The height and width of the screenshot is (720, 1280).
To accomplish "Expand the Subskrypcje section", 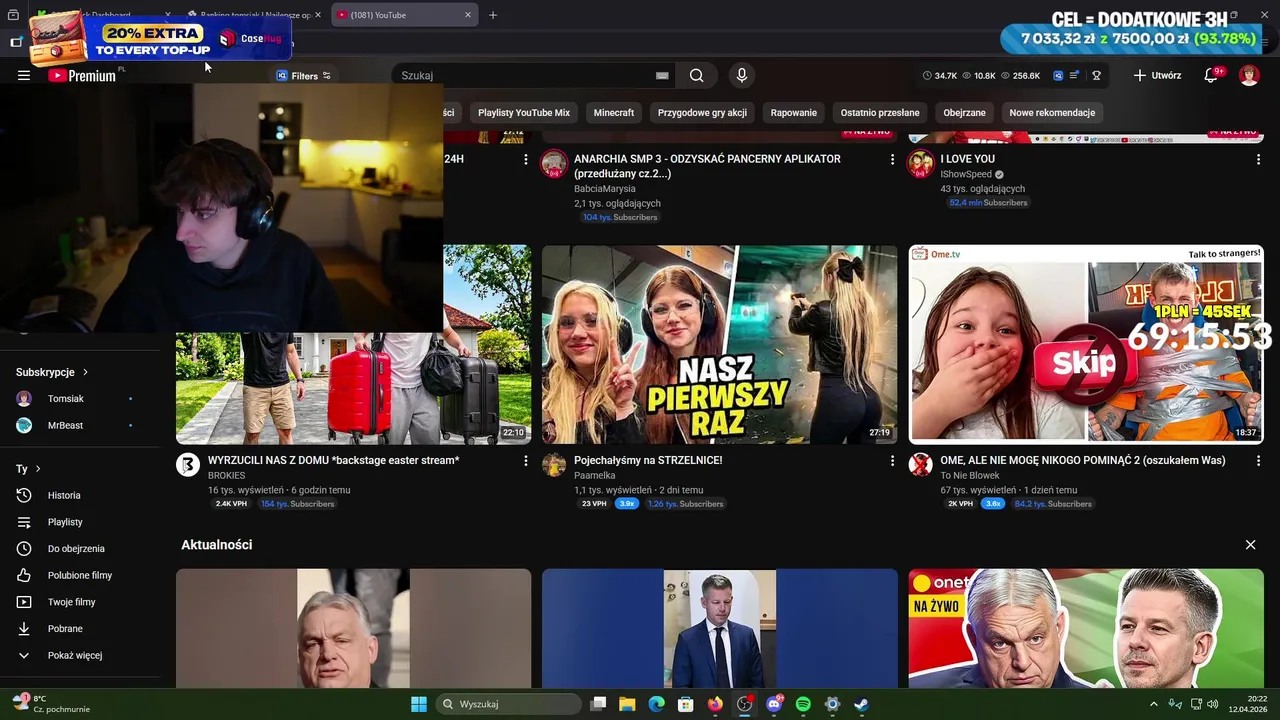I will 52,372.
